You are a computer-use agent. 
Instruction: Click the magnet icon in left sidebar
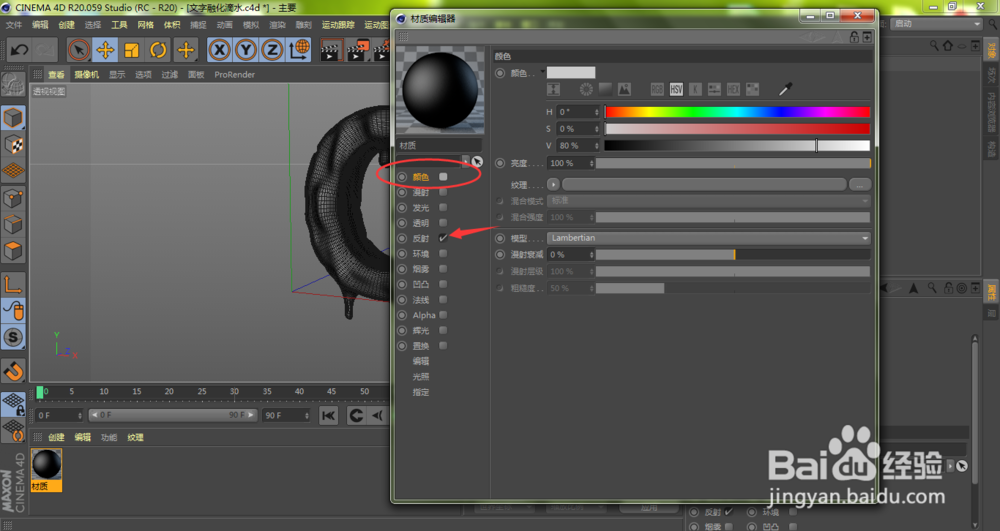pyautogui.click(x=13, y=370)
